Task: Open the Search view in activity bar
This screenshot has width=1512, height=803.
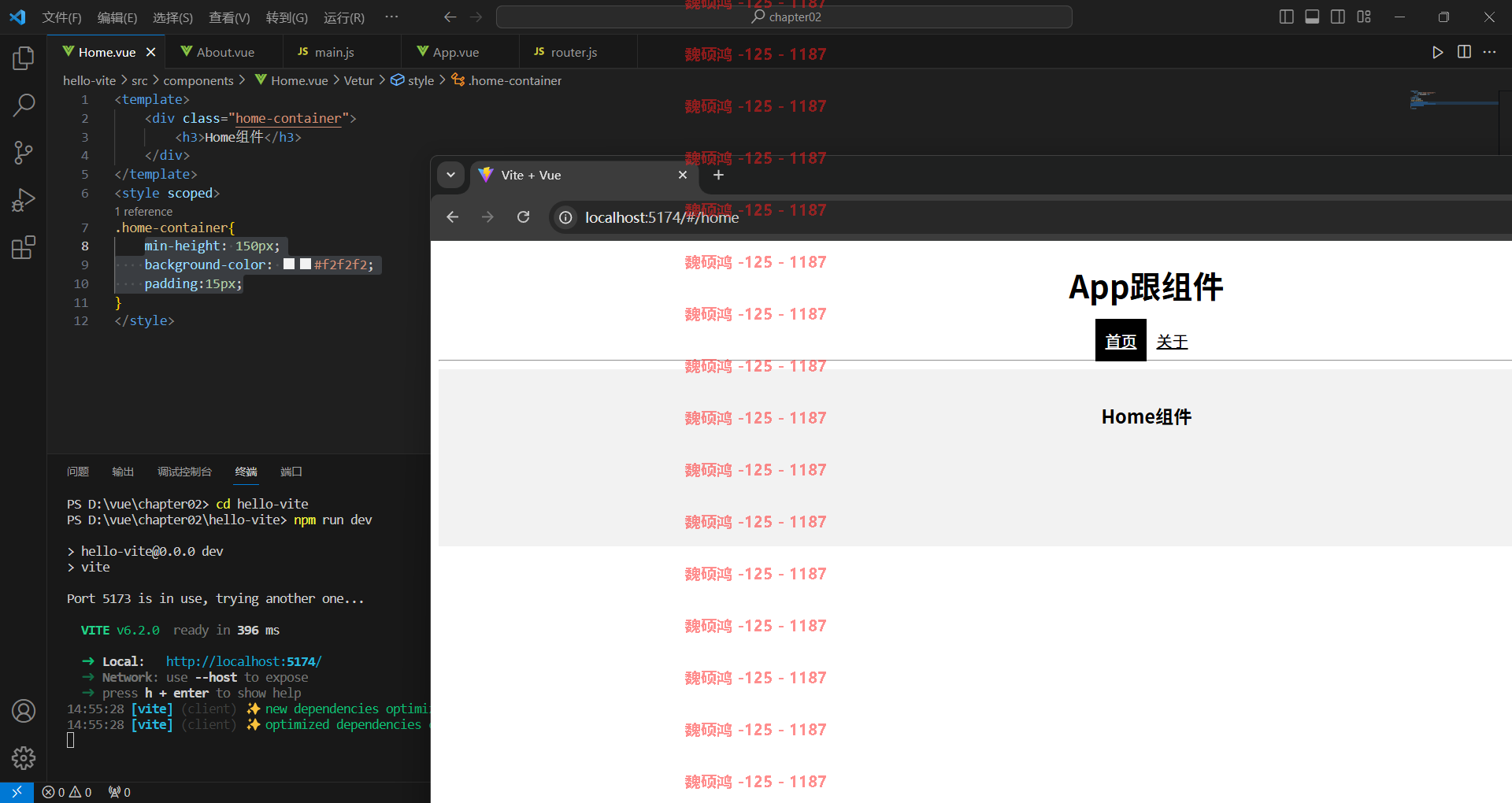Action: [x=24, y=105]
